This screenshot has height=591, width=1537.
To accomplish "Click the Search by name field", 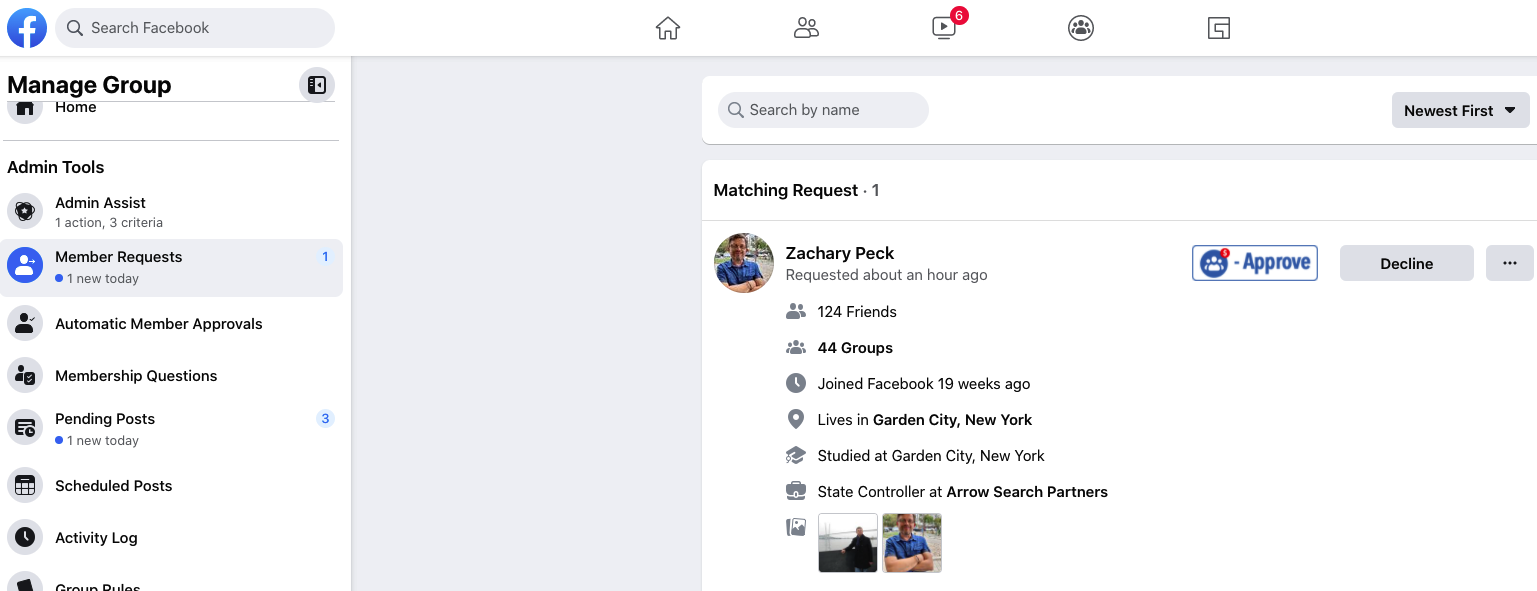I will (x=823, y=110).
